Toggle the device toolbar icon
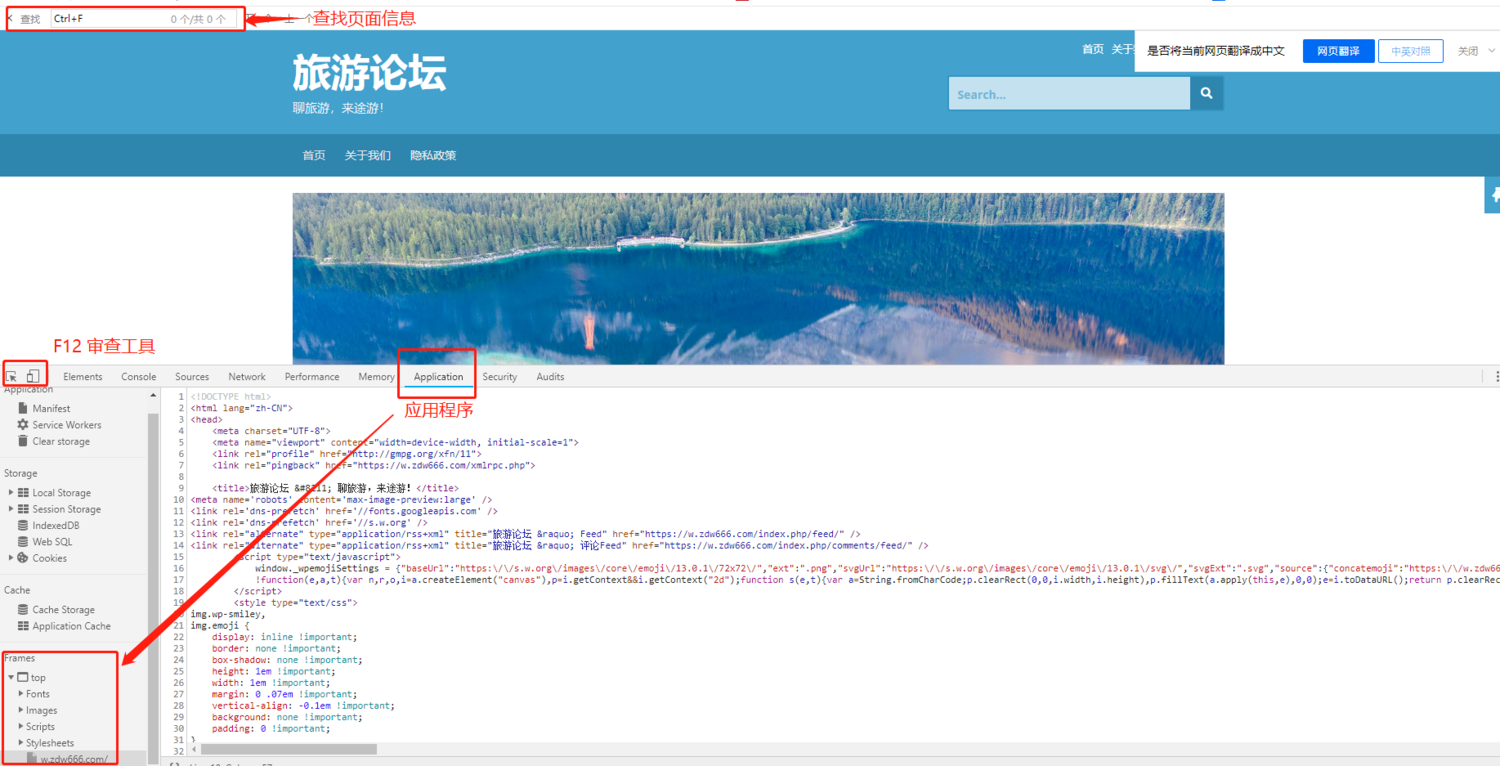Image resolution: width=1500 pixels, height=766 pixels. point(33,376)
